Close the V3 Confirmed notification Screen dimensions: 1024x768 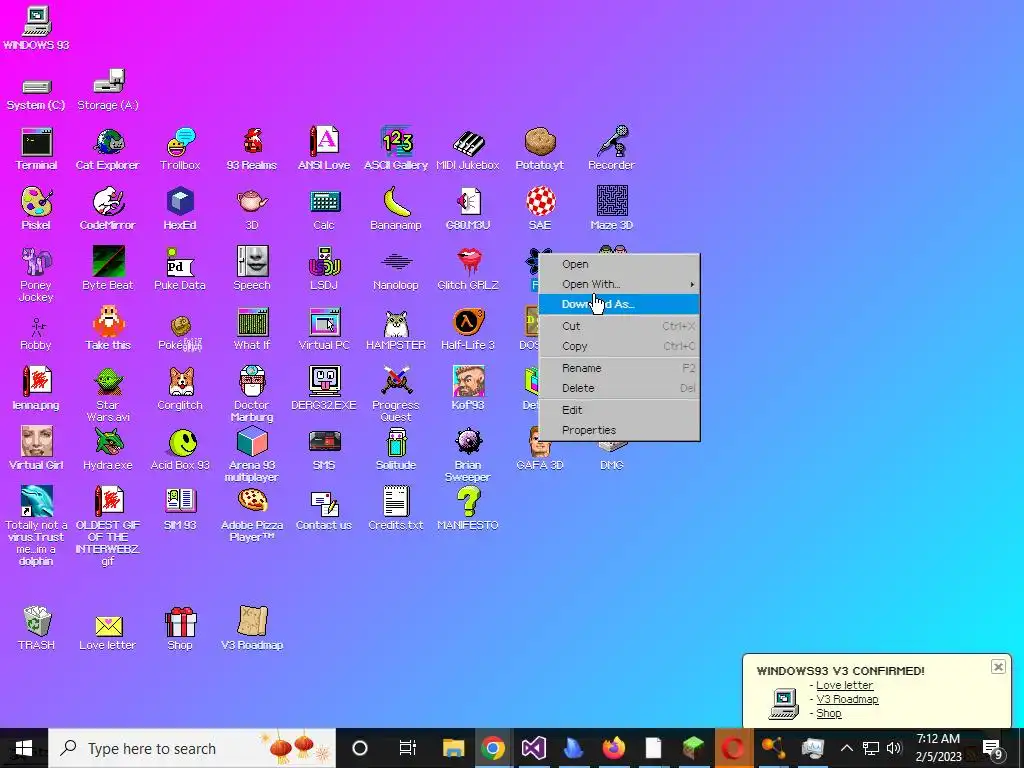(998, 667)
